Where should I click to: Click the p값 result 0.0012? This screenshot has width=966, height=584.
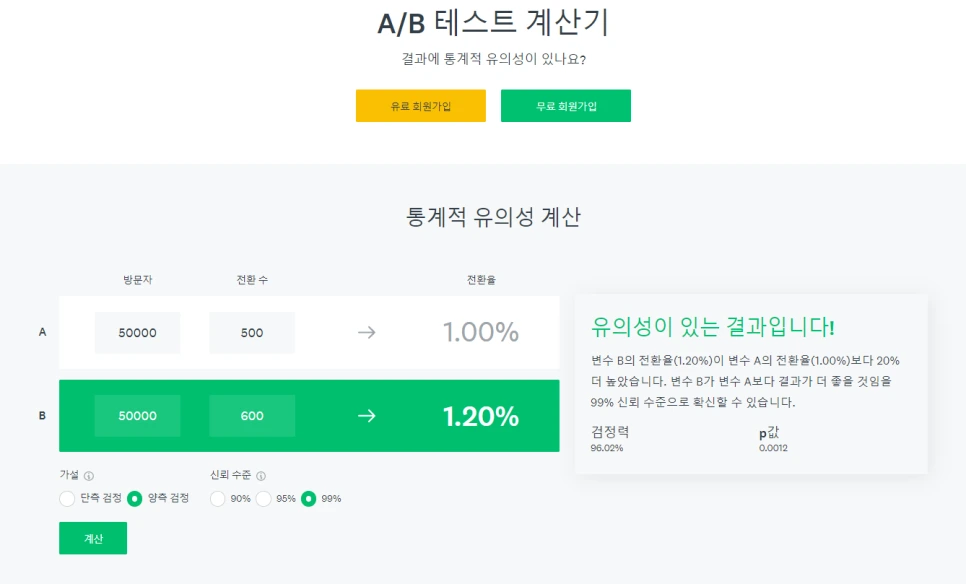pos(772,448)
